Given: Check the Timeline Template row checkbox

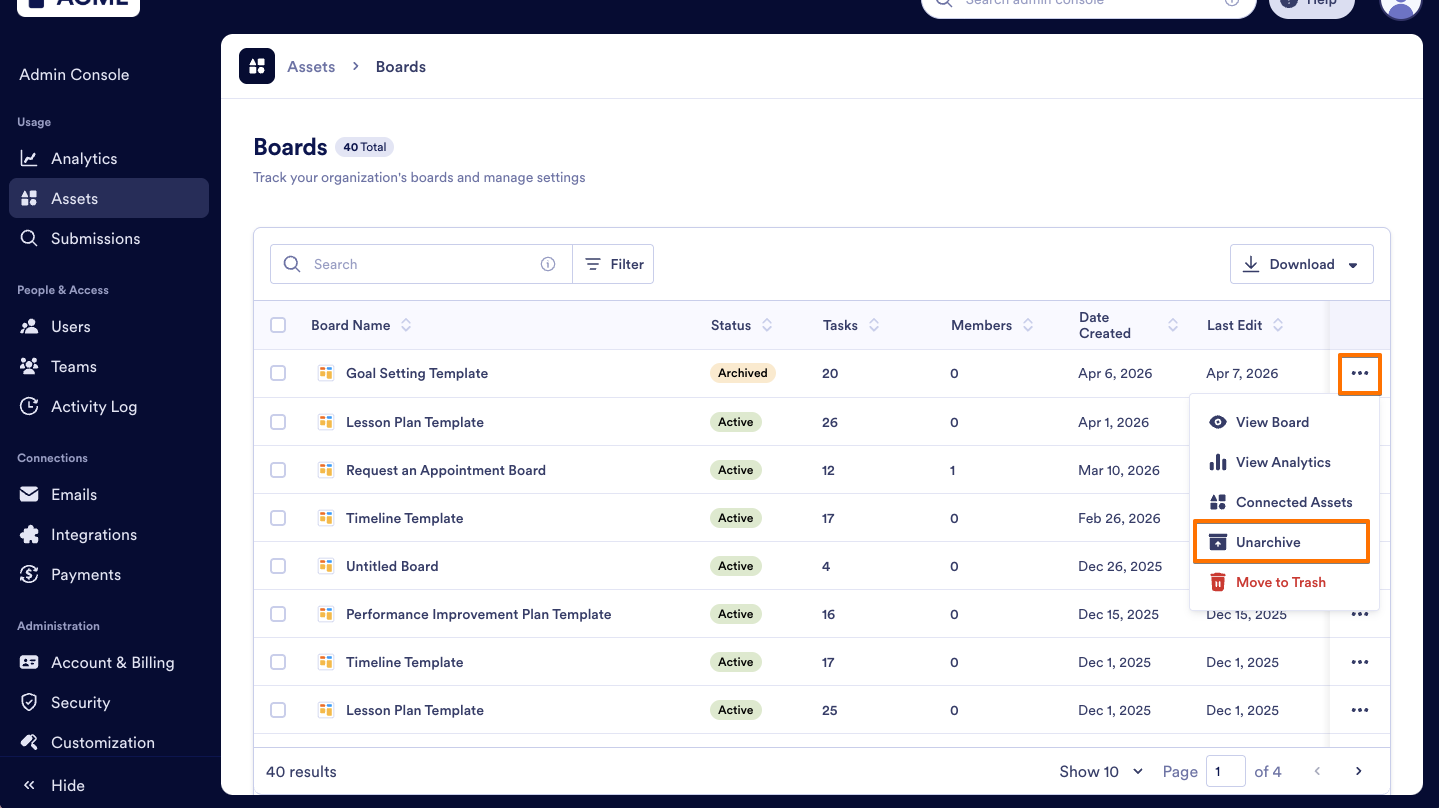Looking at the screenshot, I should click(x=278, y=518).
